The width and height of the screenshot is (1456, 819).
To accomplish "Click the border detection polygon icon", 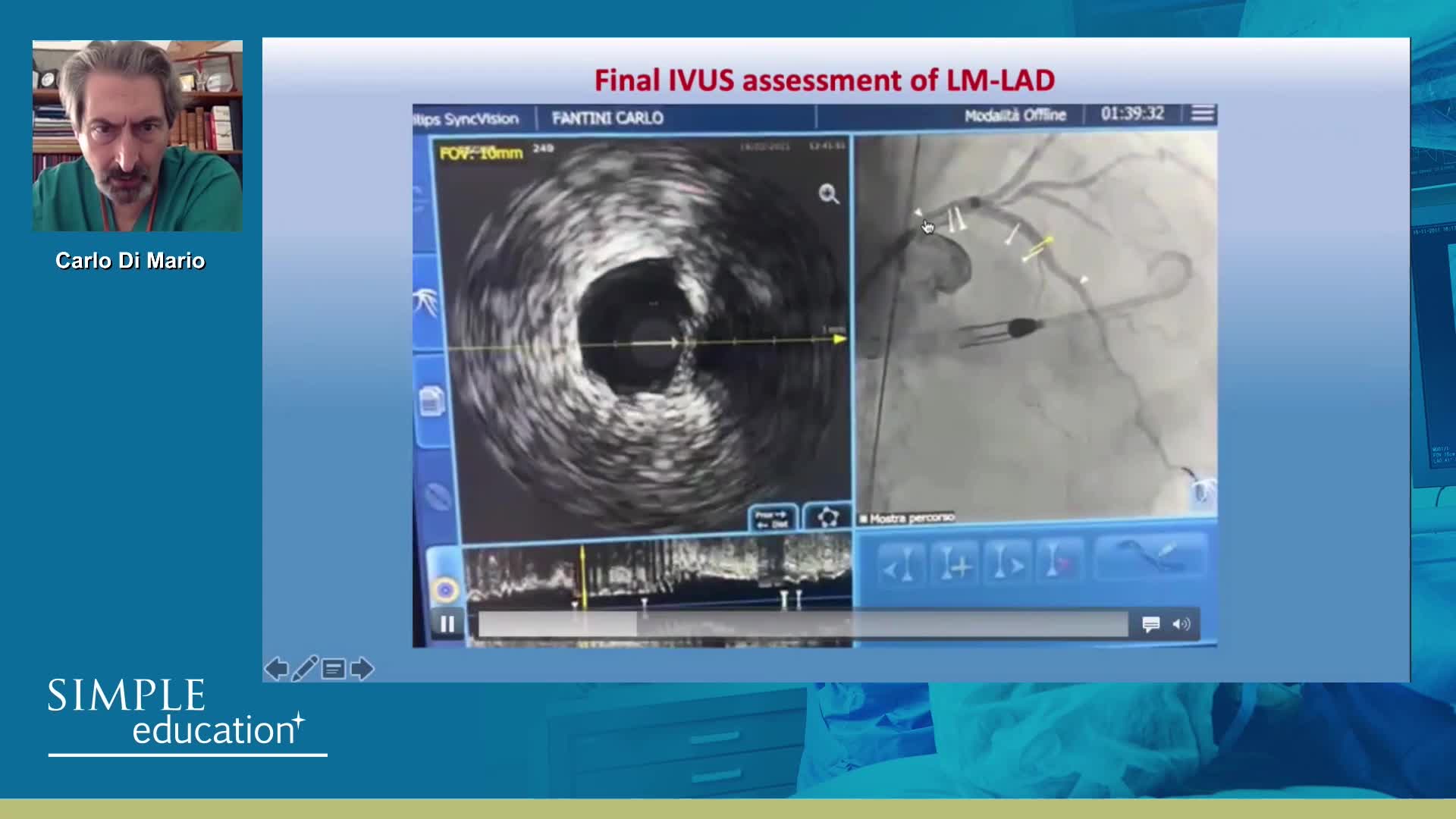I will click(x=827, y=518).
